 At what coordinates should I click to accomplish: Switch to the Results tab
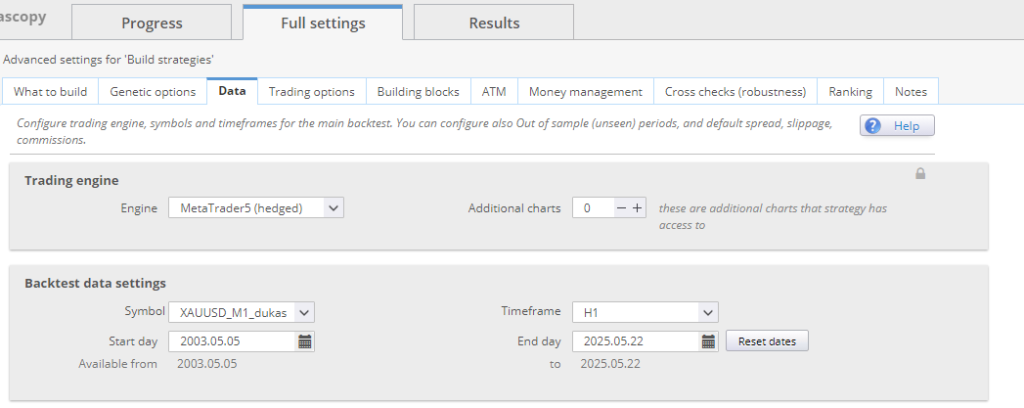494,23
